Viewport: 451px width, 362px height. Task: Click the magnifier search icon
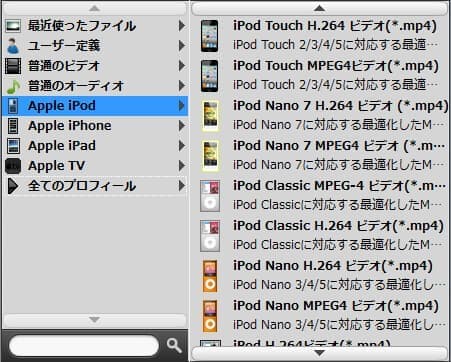[174, 346]
